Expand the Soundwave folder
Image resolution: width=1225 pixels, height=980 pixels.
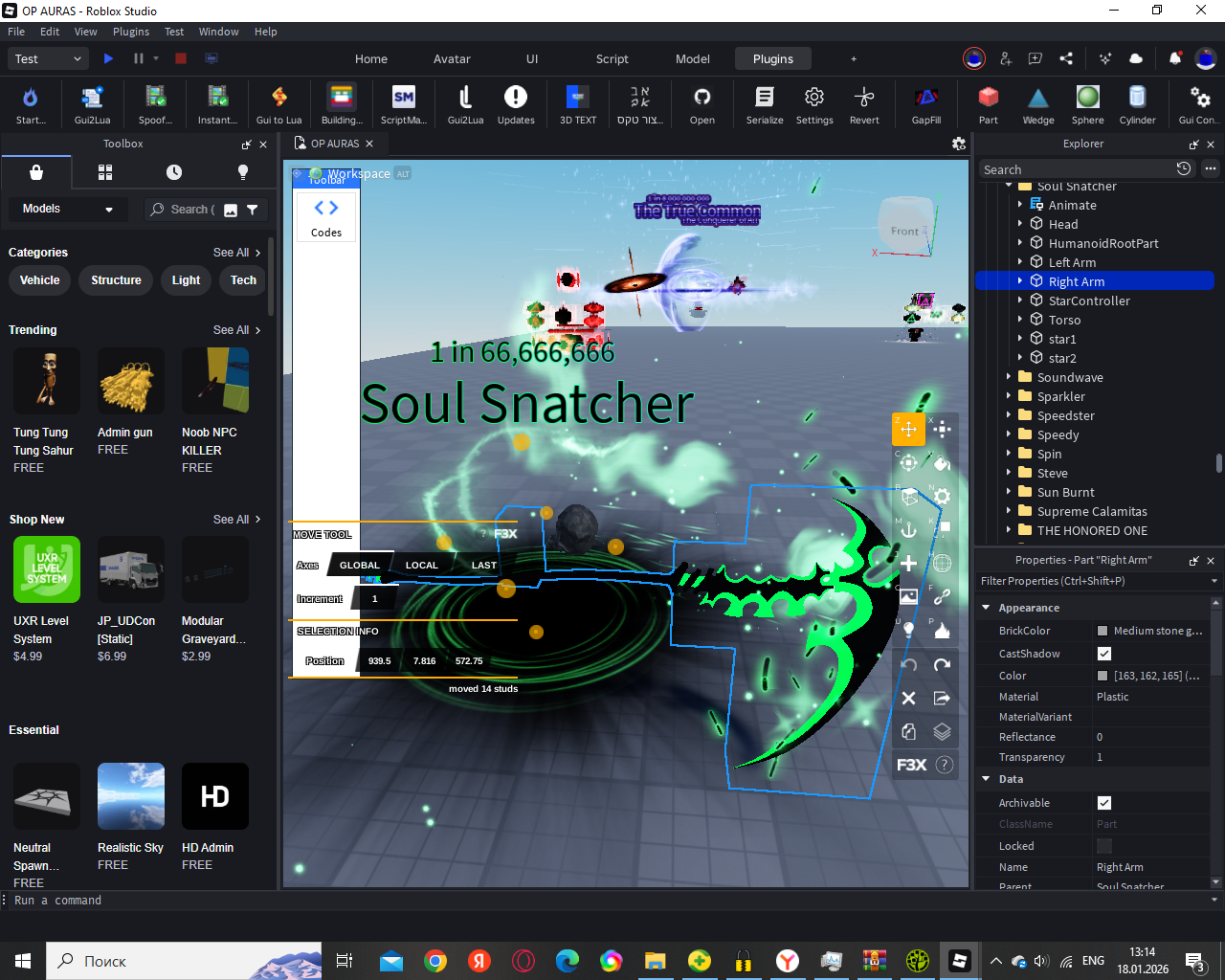pyautogui.click(x=1009, y=377)
